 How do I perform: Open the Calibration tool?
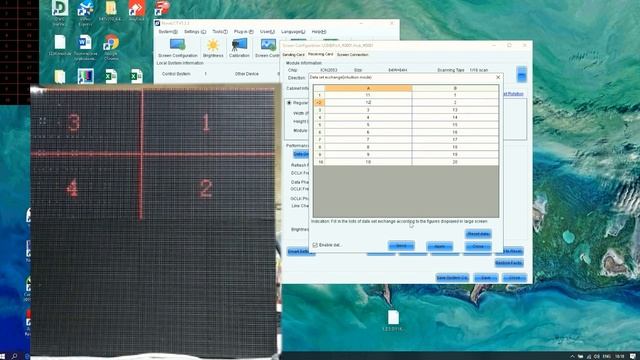pos(239,48)
